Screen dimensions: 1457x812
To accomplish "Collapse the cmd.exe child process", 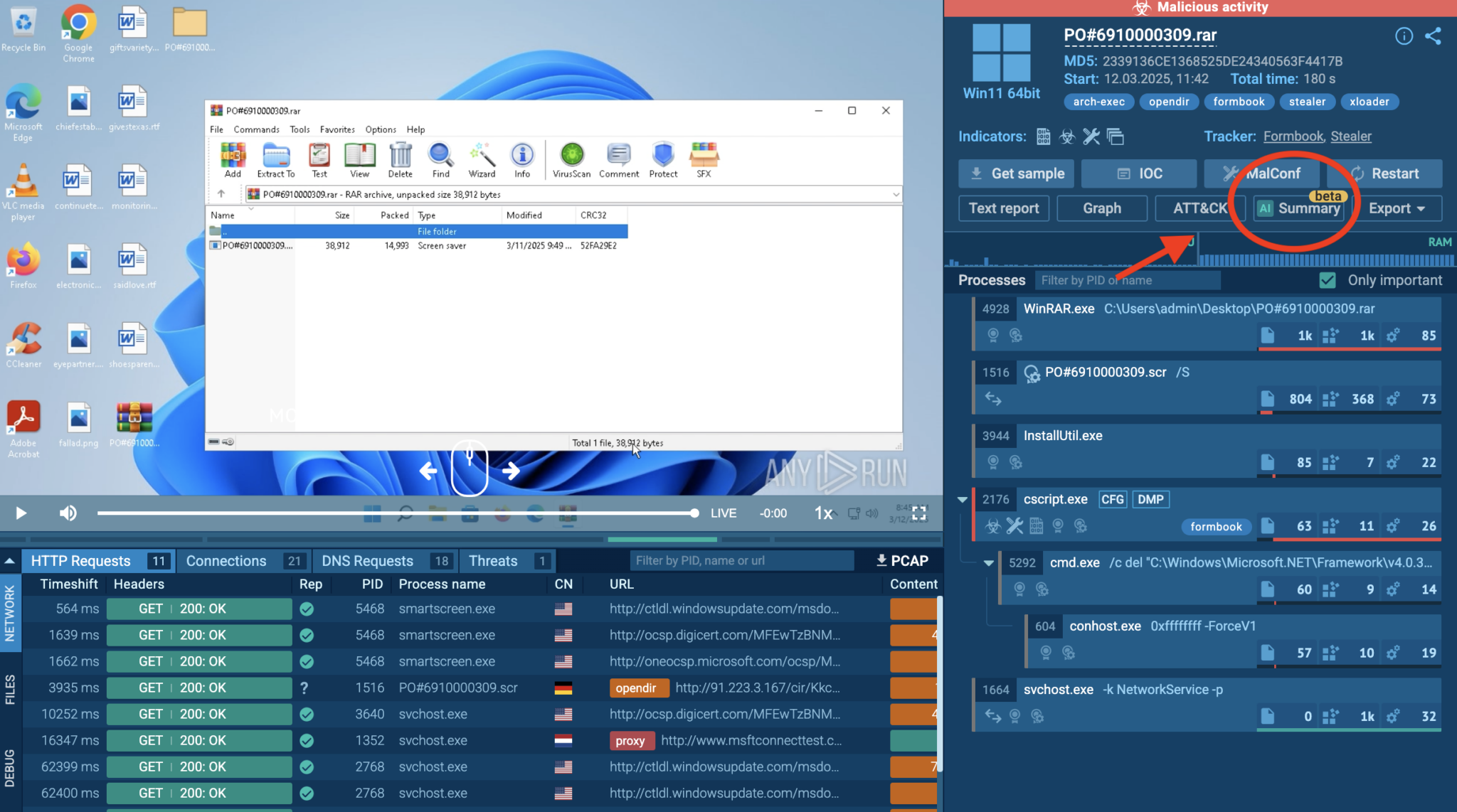I will coord(988,562).
